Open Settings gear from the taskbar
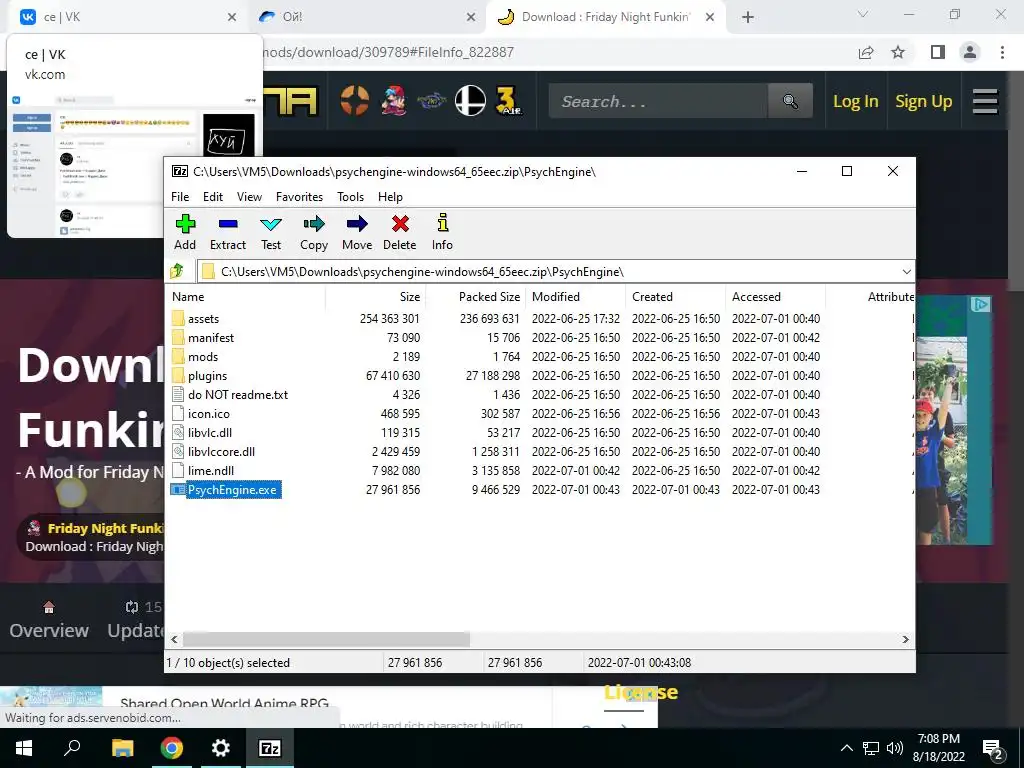The image size is (1024, 768). tap(221, 748)
